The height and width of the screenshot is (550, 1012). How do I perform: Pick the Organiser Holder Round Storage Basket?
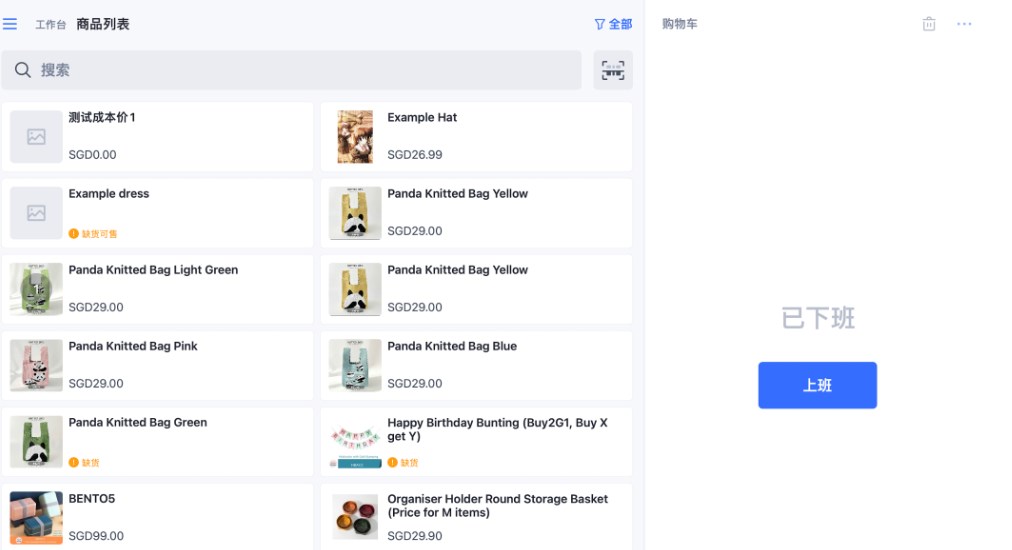click(476, 517)
